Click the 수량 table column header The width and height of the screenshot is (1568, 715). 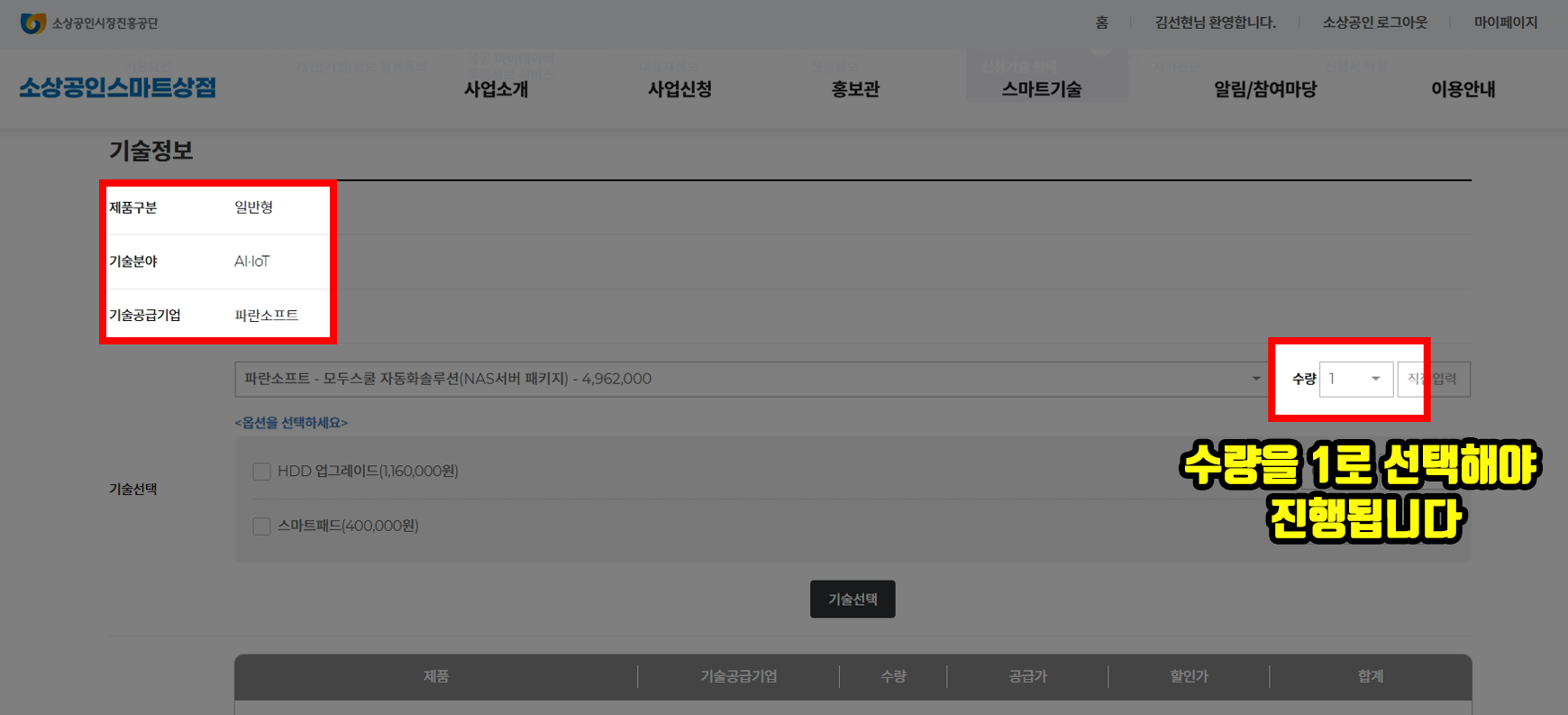point(893,676)
